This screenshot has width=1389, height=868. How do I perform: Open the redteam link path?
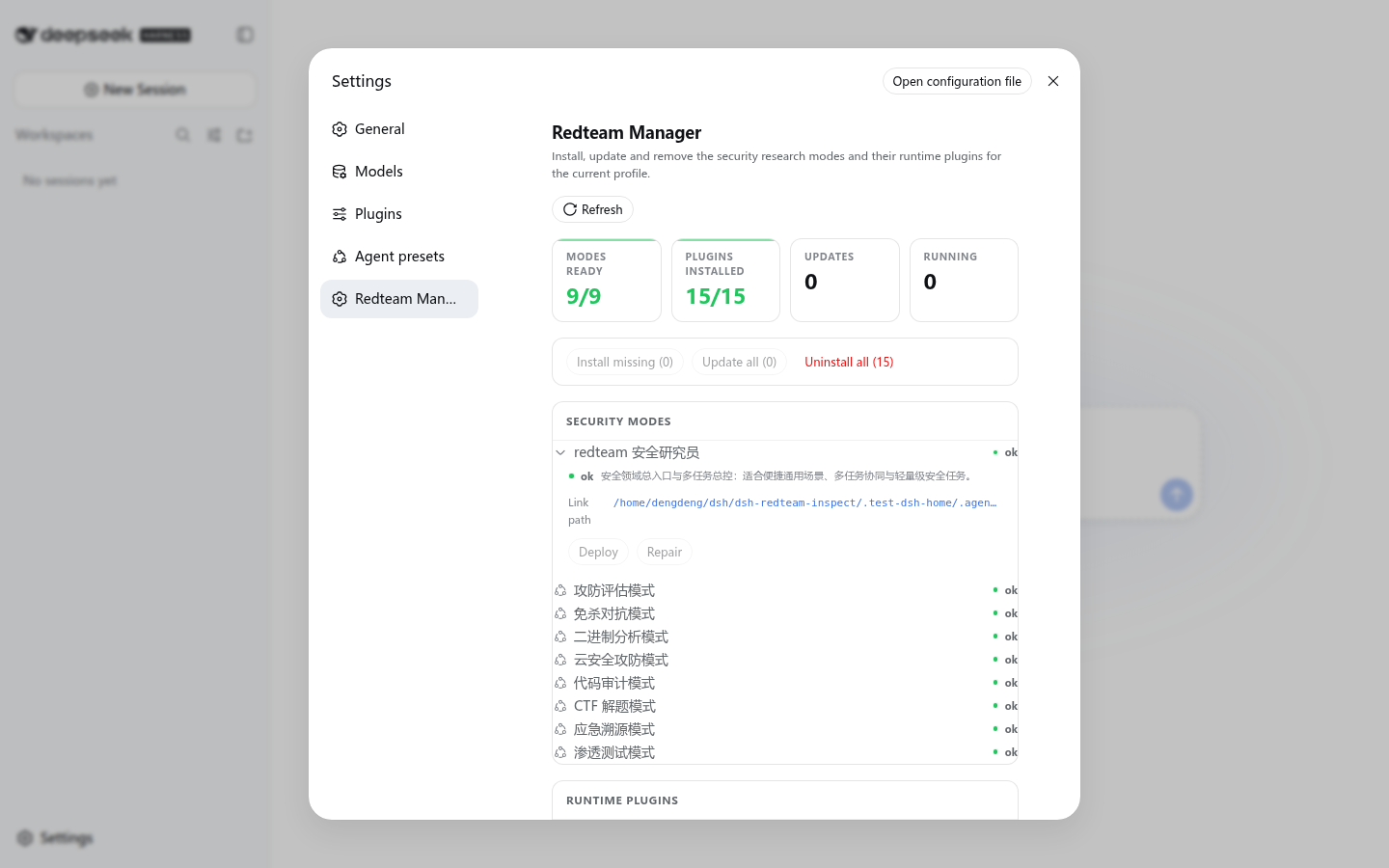[x=804, y=502]
